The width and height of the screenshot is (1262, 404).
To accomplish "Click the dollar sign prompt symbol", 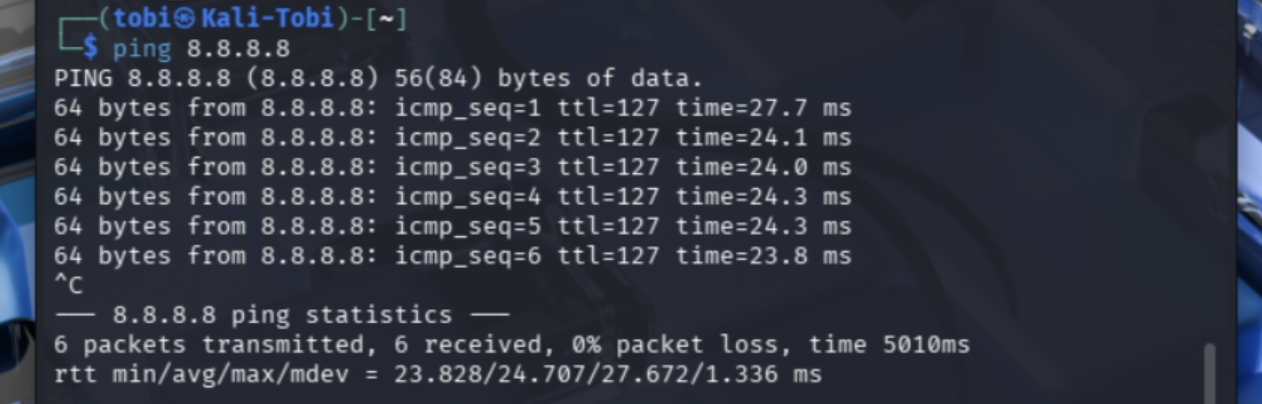I will click(x=91, y=48).
